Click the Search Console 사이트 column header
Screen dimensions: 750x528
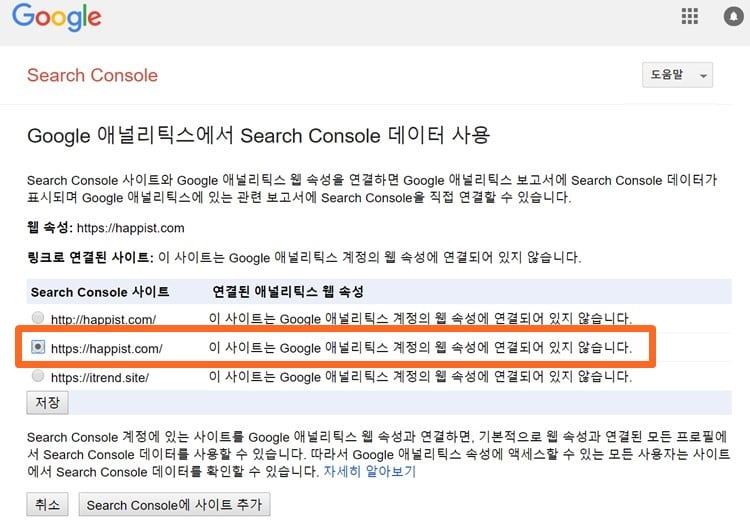(100, 292)
